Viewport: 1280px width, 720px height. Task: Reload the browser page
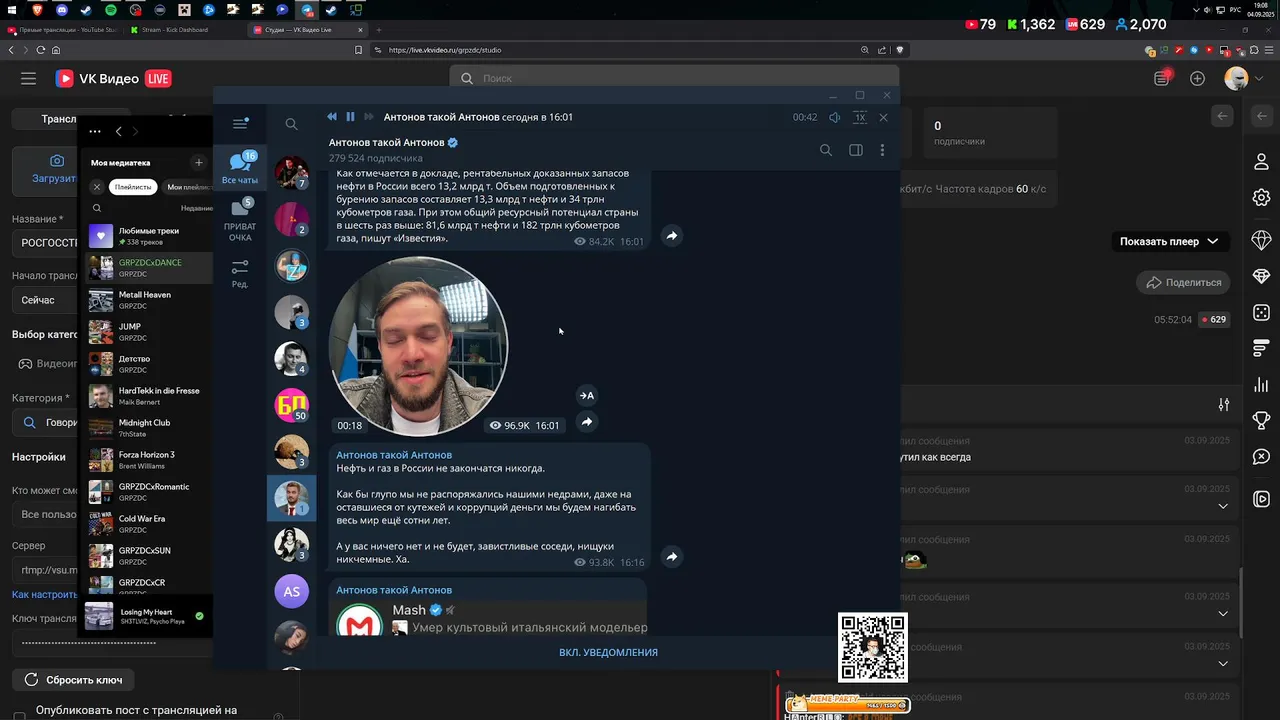click(x=40, y=50)
